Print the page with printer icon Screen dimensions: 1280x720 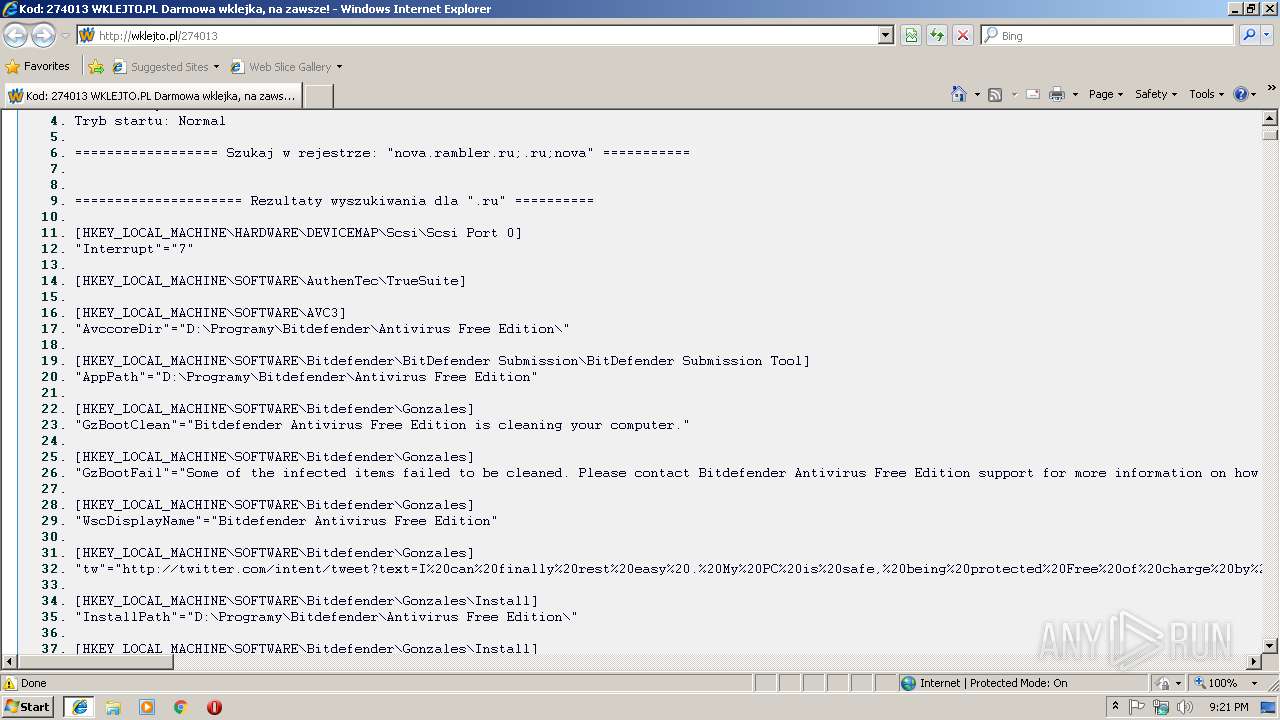coord(1057,94)
